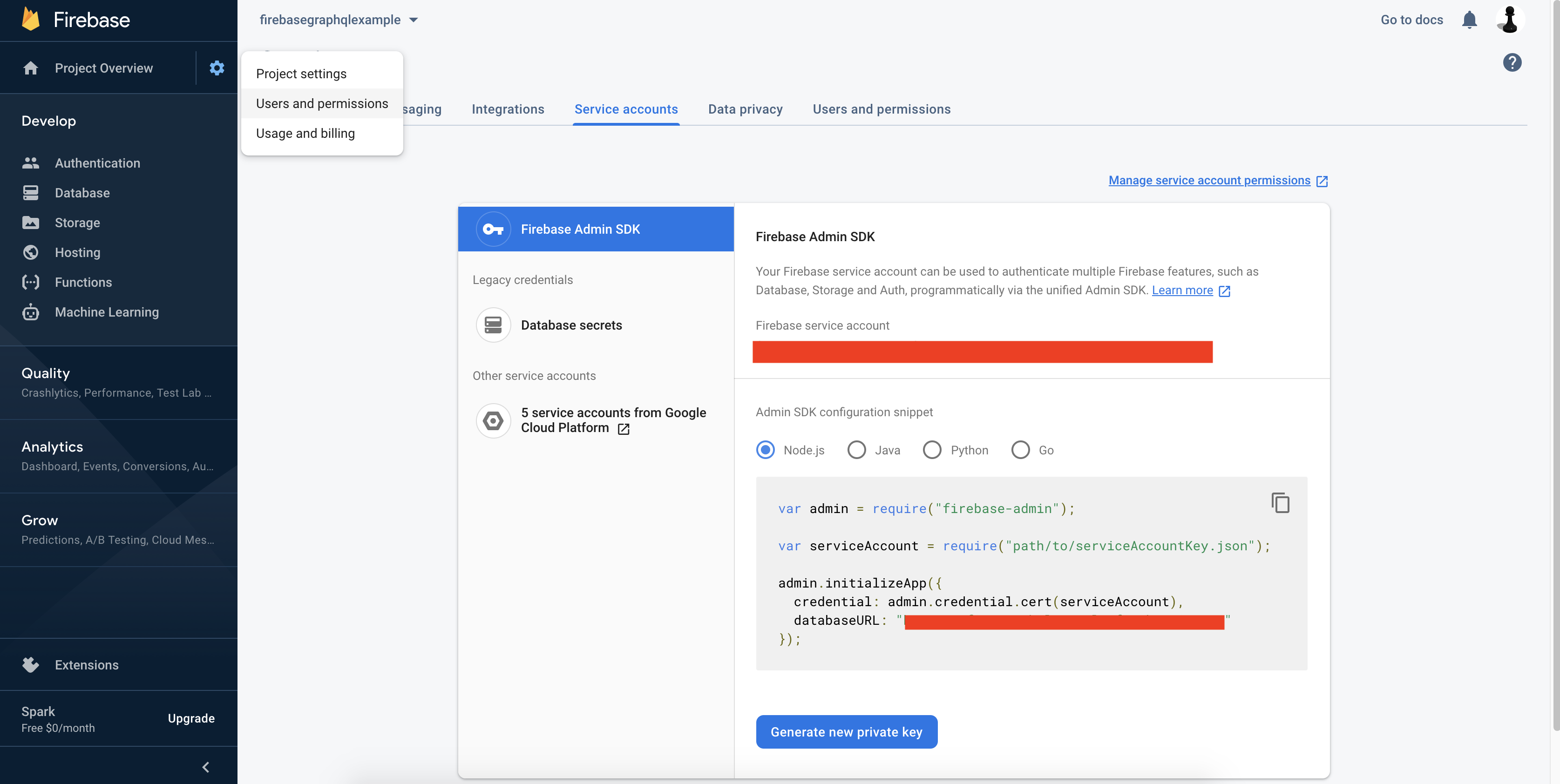Select the Firebase Admin SDK key item
Screen dimensions: 1560x784
[596, 229]
